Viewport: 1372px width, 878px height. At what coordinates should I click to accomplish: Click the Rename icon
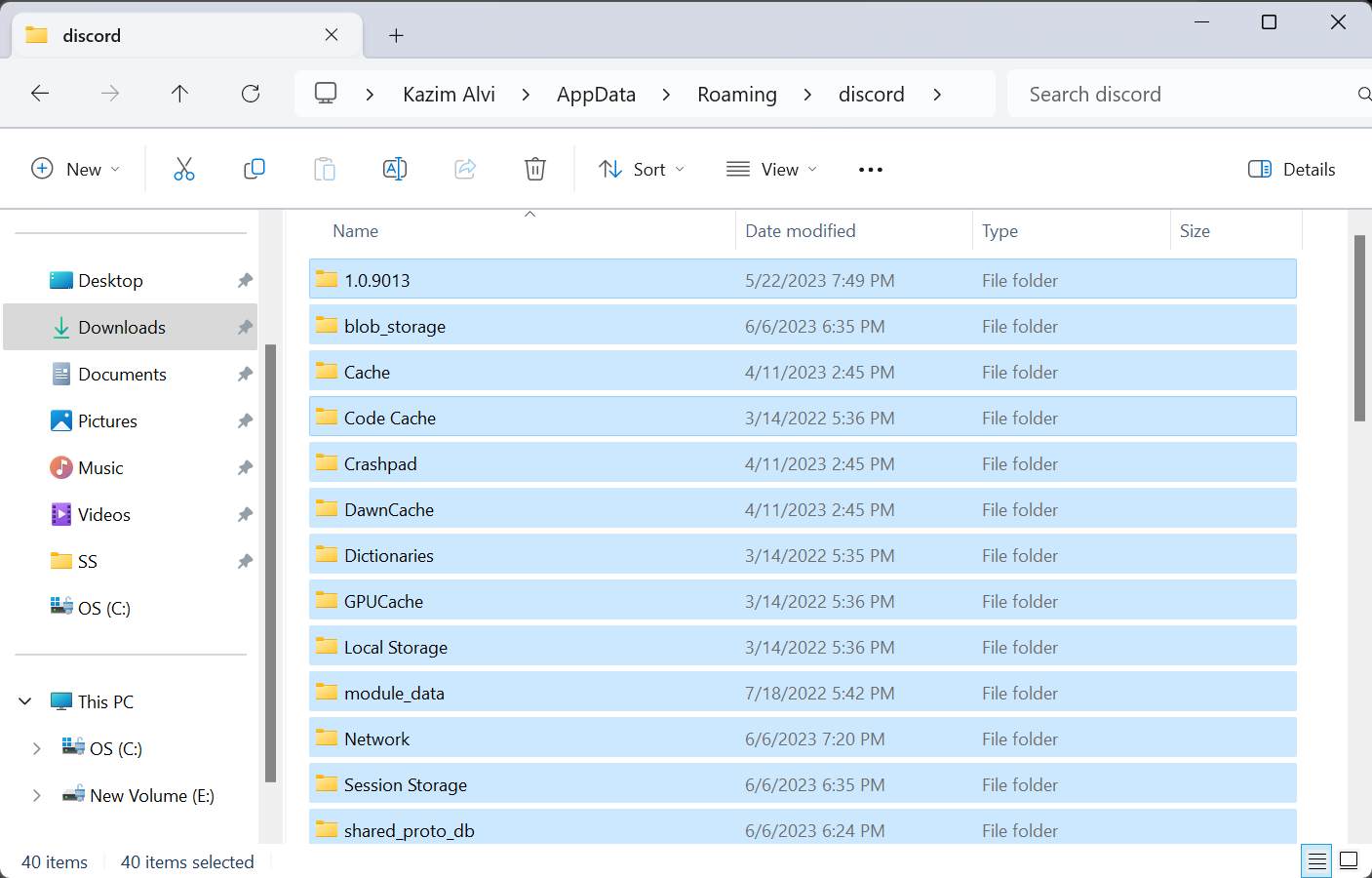[x=395, y=169]
